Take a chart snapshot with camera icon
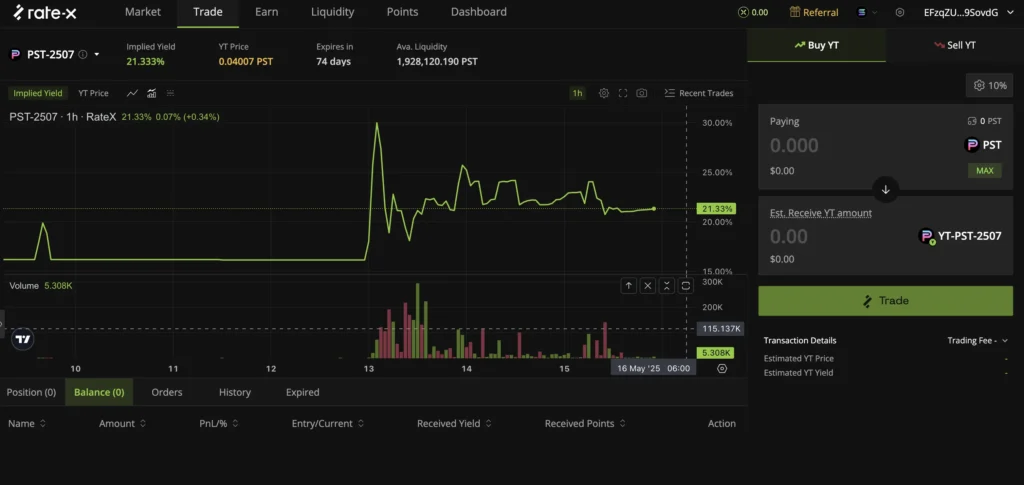 [x=642, y=93]
